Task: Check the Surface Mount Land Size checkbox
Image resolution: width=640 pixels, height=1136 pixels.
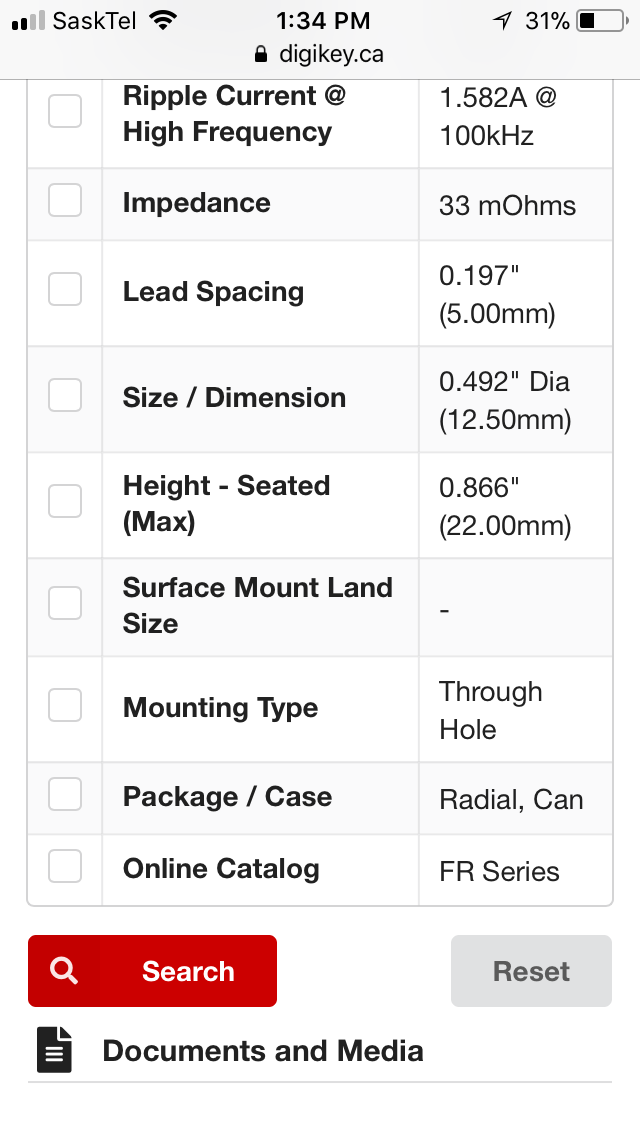Action: [x=65, y=603]
